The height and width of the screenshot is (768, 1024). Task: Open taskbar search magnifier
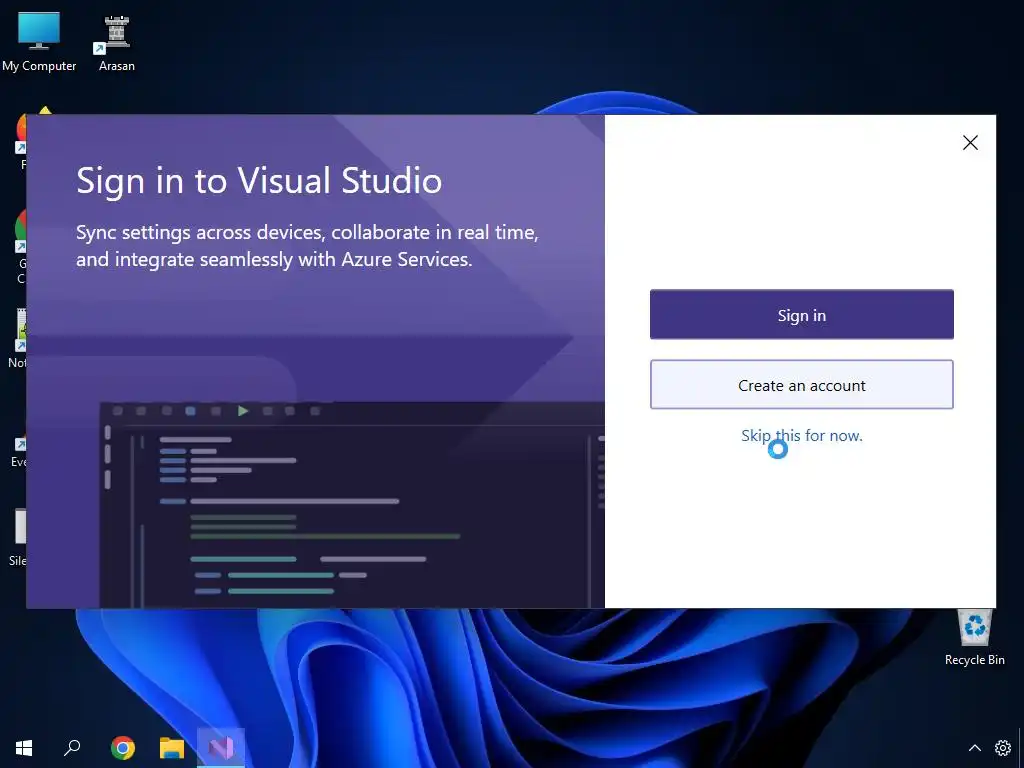point(72,748)
